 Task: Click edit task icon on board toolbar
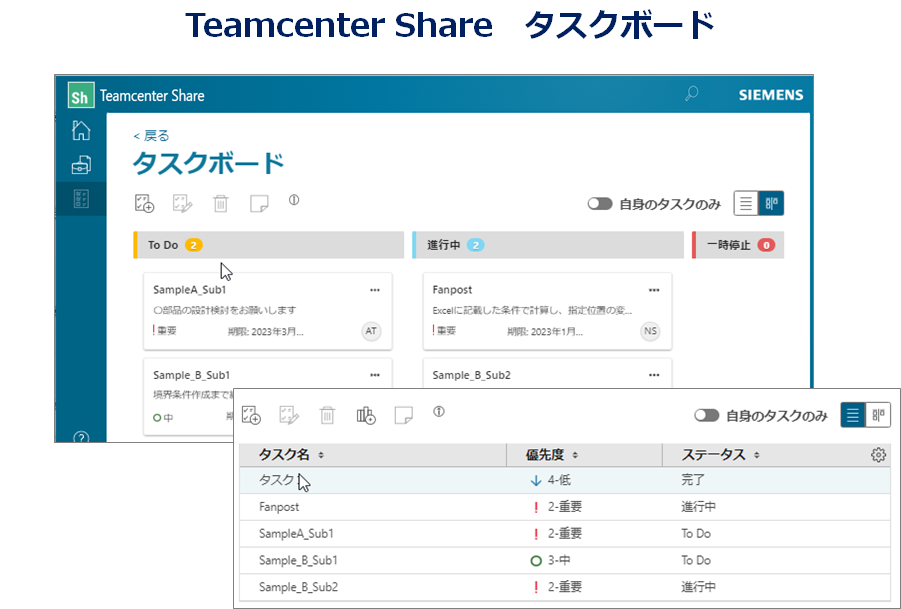183,203
